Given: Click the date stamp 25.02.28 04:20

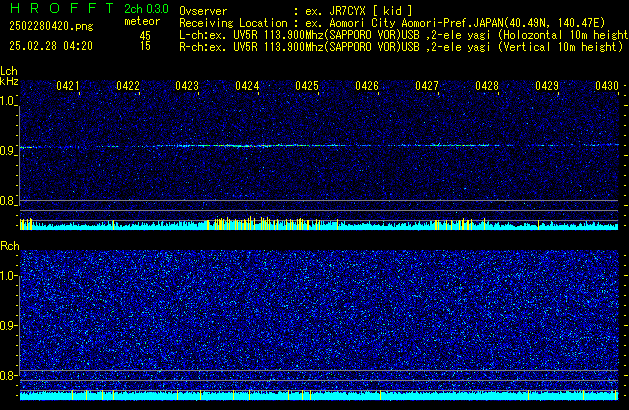Looking at the screenshot, I should pyautogui.click(x=51, y=46).
